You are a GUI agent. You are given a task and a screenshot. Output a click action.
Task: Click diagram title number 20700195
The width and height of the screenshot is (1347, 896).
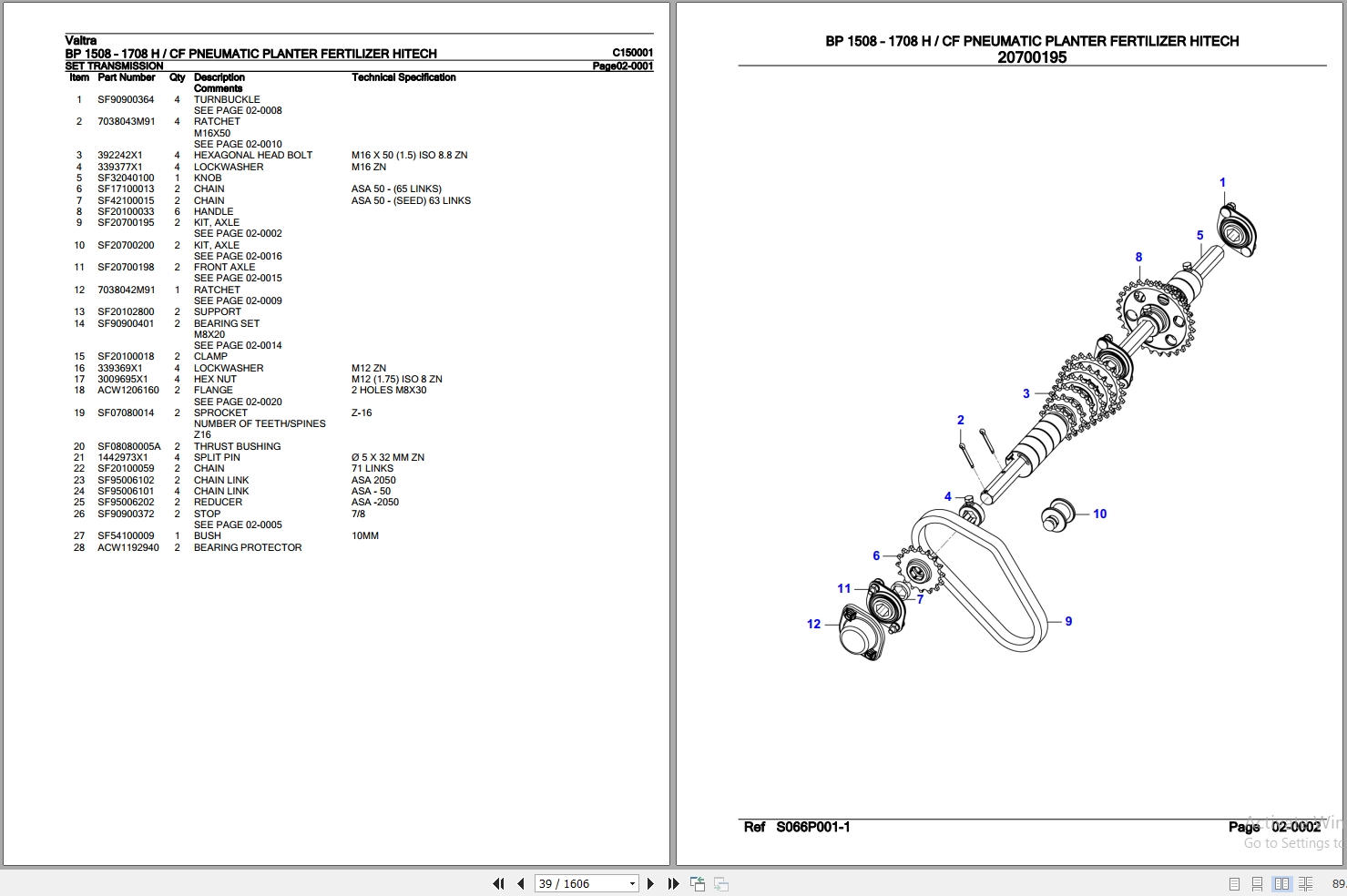[1032, 57]
